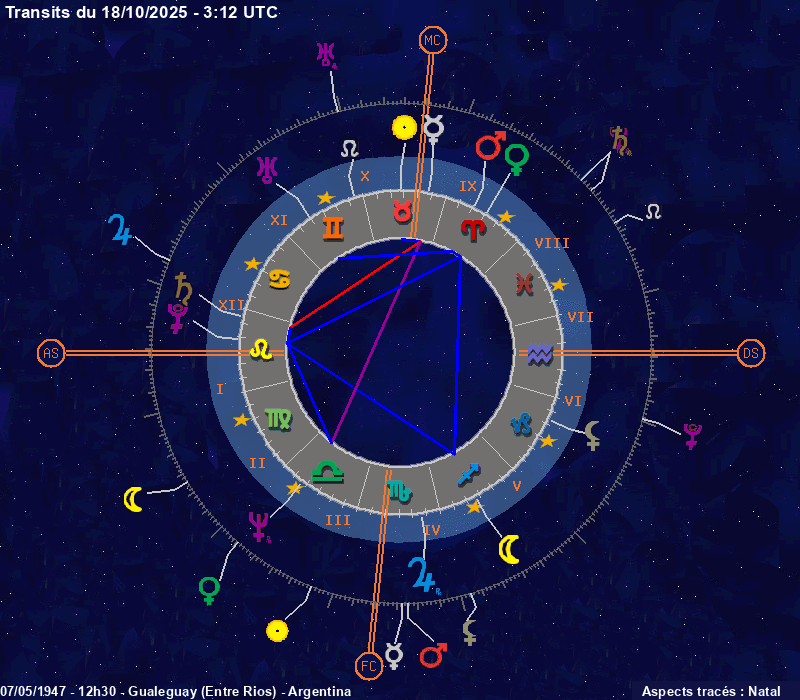Click the DS descendant marker
800x700 pixels.
tap(751, 353)
